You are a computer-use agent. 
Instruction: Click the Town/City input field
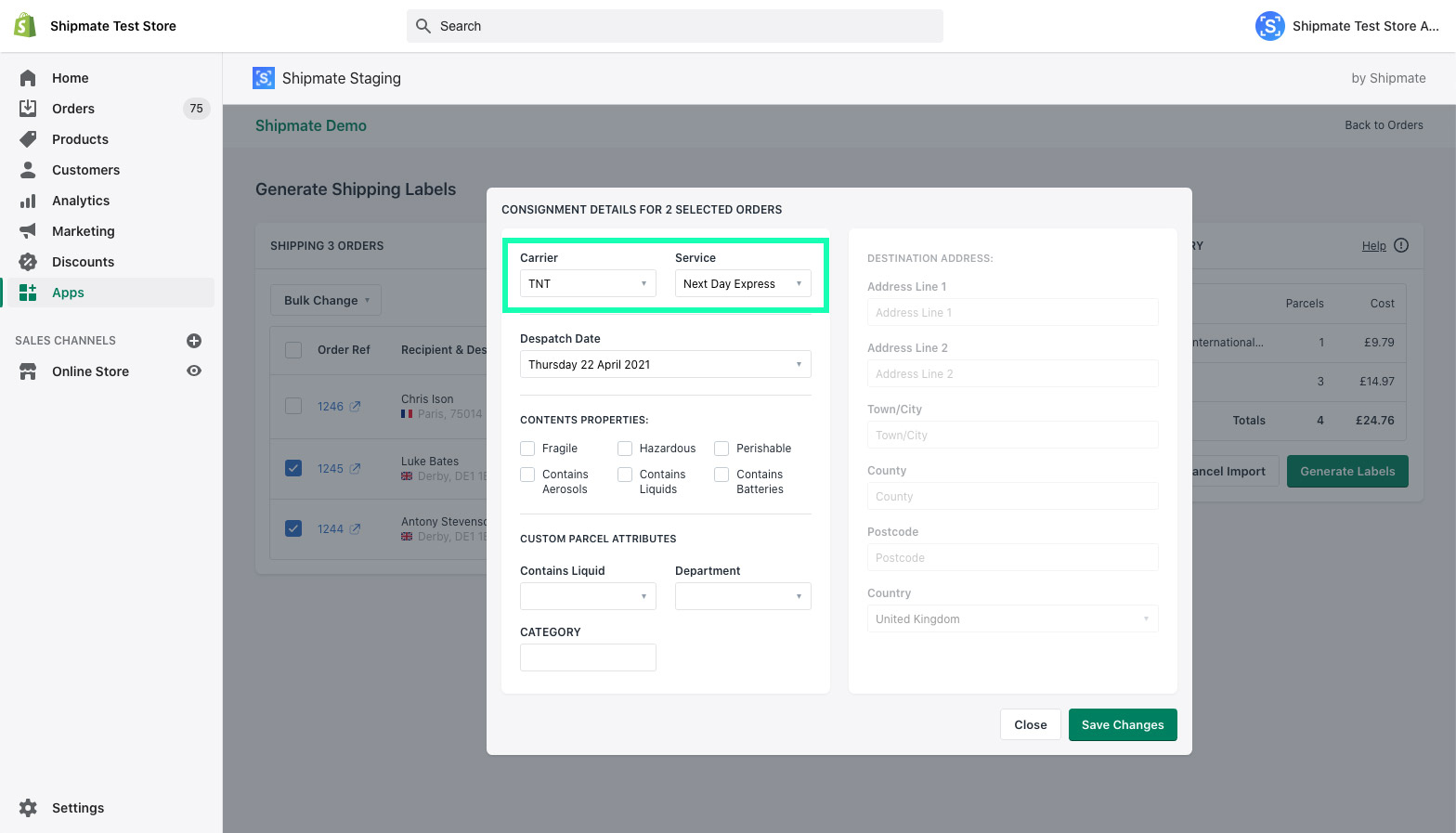pos(1013,435)
